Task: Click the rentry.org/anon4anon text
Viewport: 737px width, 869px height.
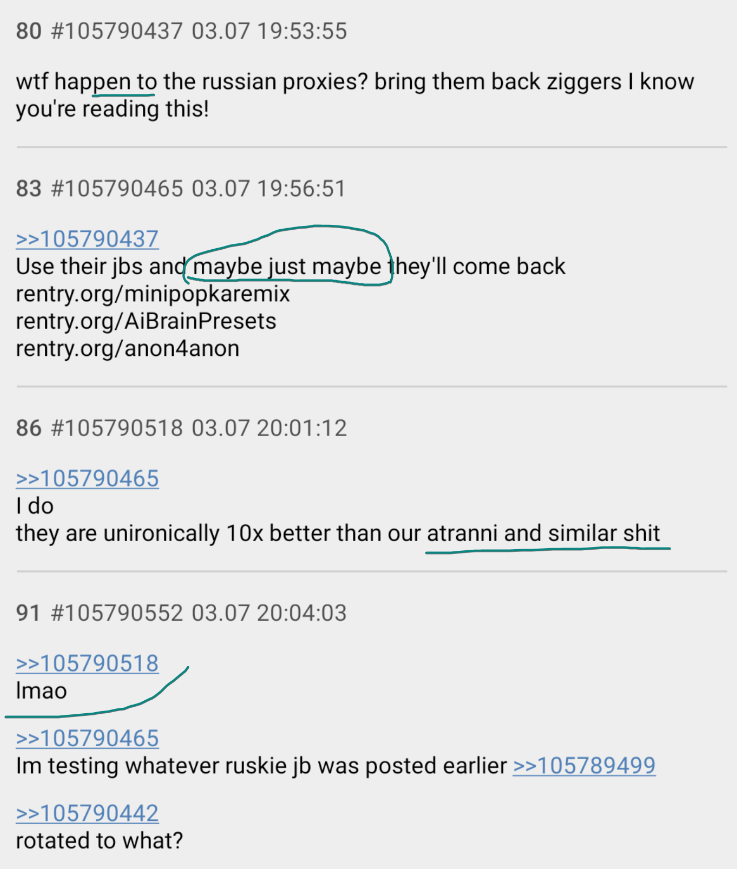Action: [x=127, y=349]
